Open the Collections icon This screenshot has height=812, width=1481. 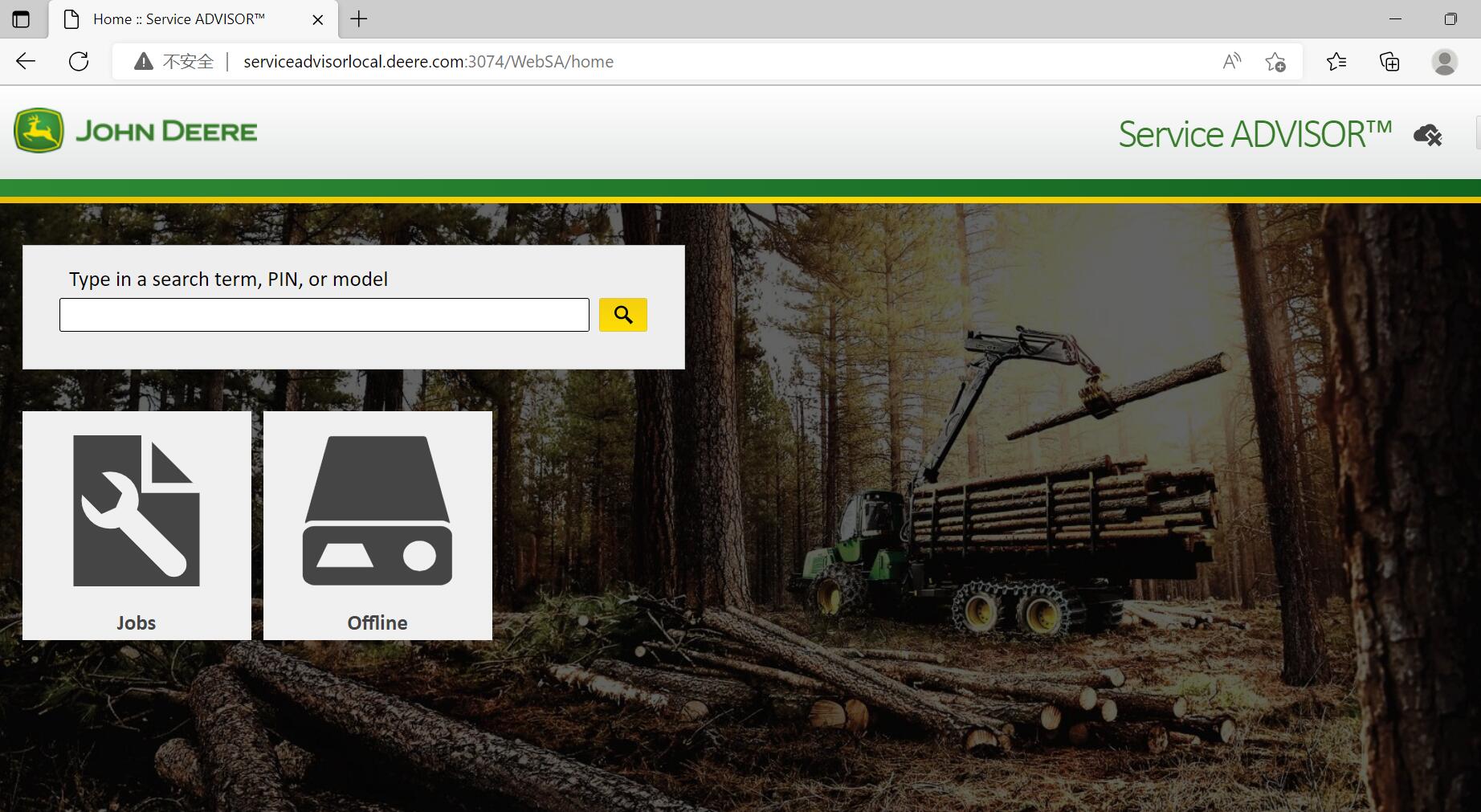click(1389, 61)
